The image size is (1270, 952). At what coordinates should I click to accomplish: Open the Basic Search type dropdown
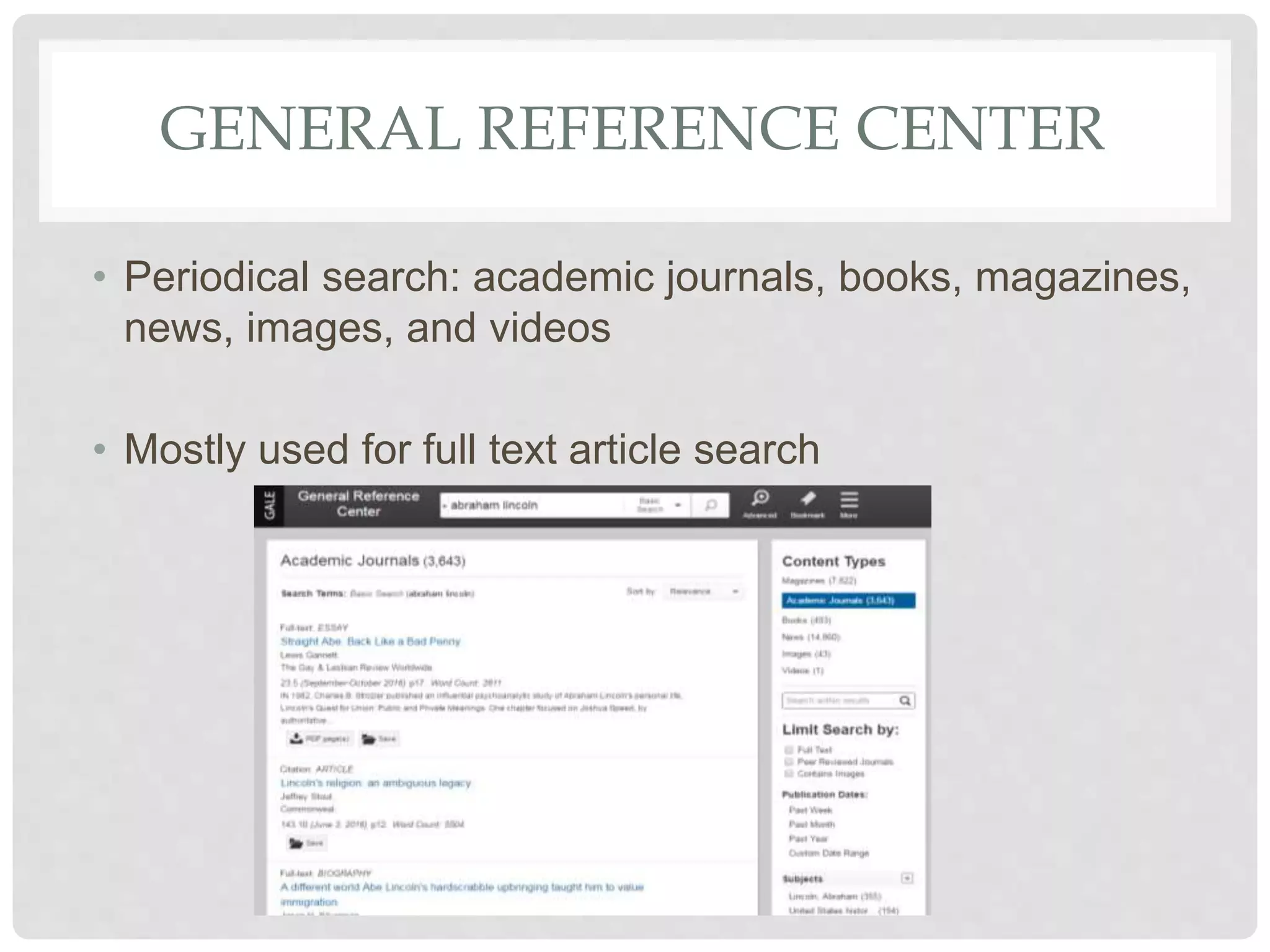657,505
